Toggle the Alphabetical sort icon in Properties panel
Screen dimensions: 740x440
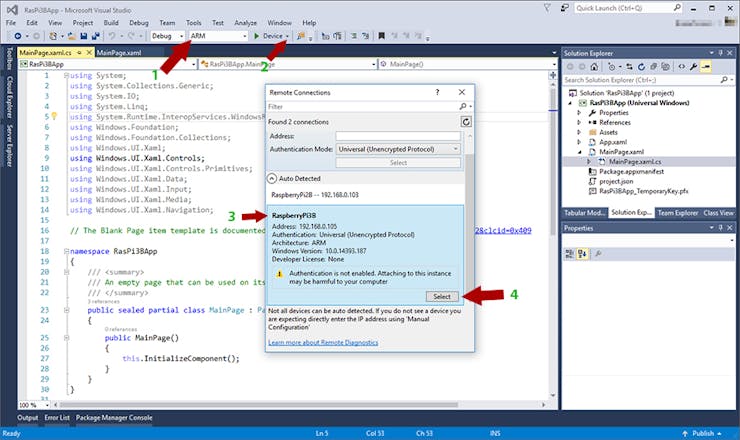[582, 254]
